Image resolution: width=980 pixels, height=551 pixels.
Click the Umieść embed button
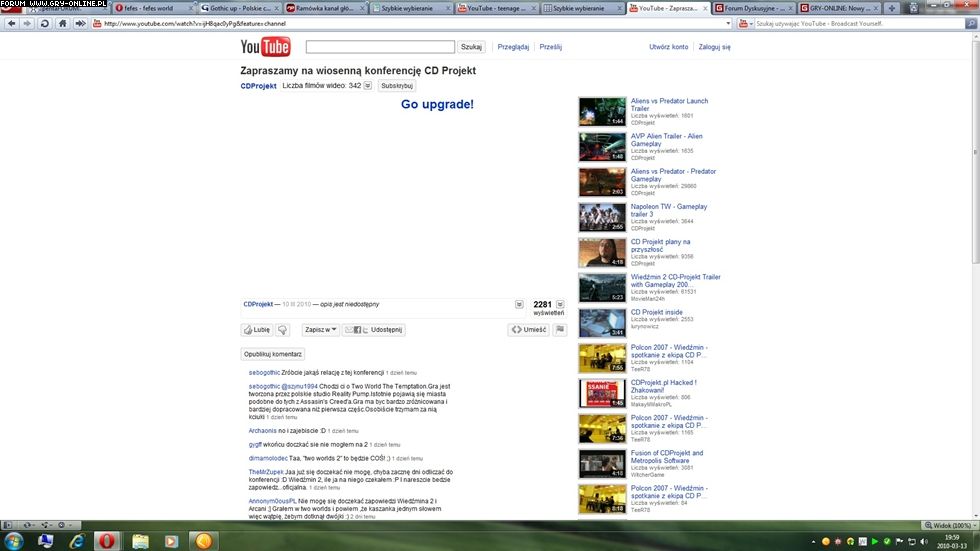pos(529,329)
